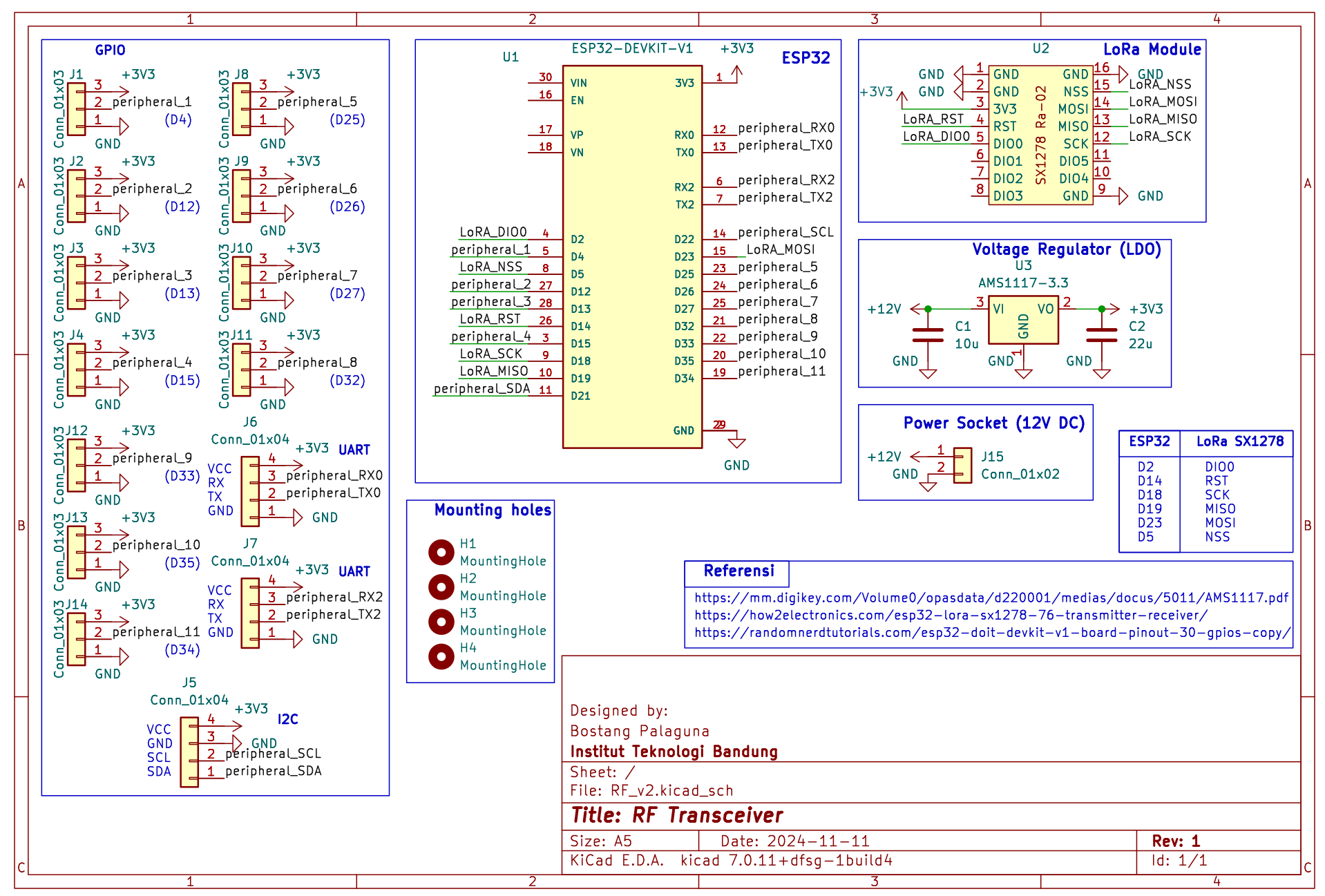Select the J1 connector symbol

77,109
